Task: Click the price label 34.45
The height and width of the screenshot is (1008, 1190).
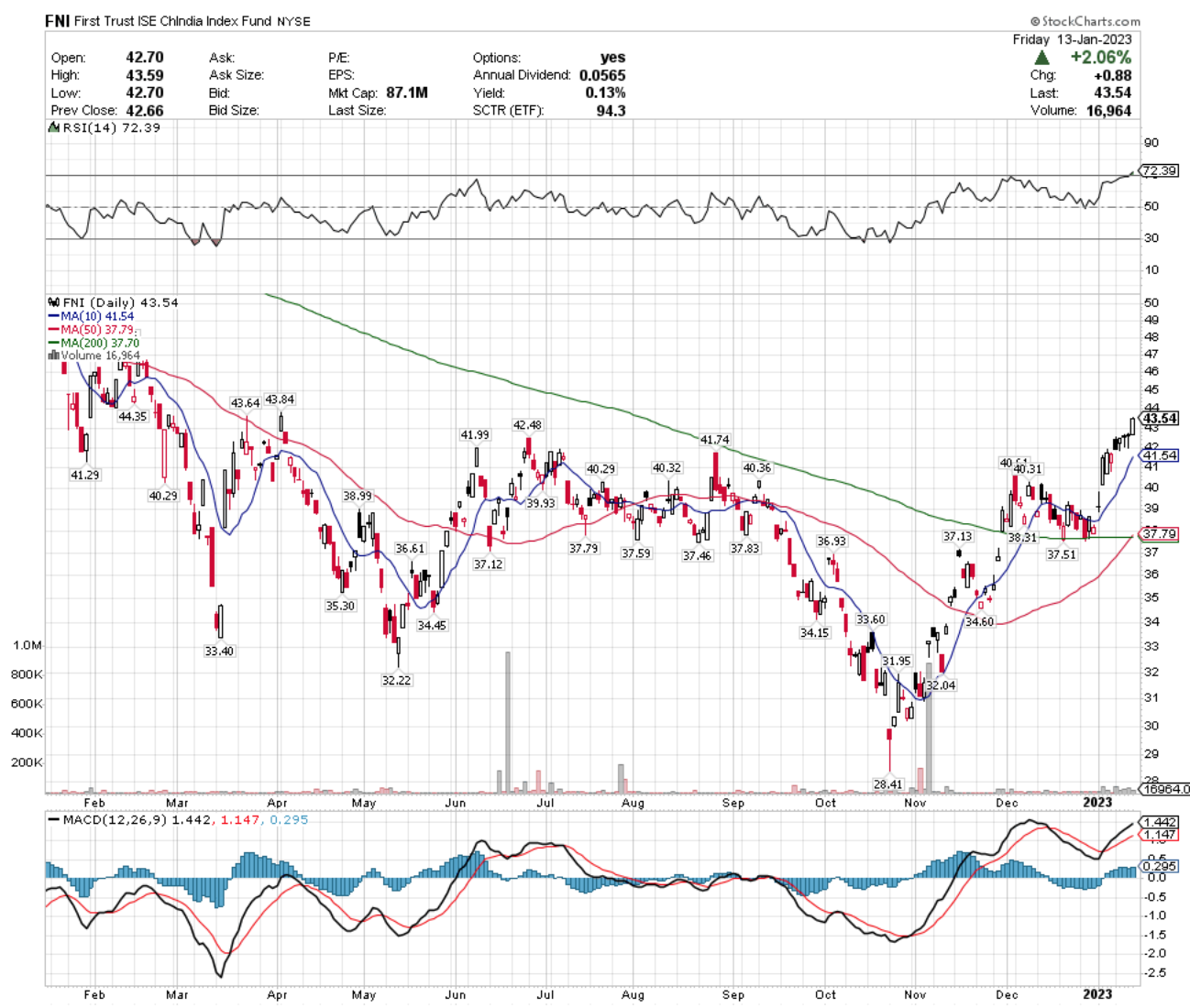Action: pyautogui.click(x=432, y=626)
